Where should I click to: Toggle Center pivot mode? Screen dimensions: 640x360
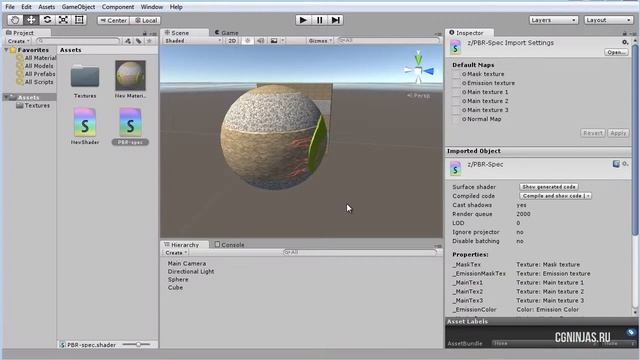(113, 20)
